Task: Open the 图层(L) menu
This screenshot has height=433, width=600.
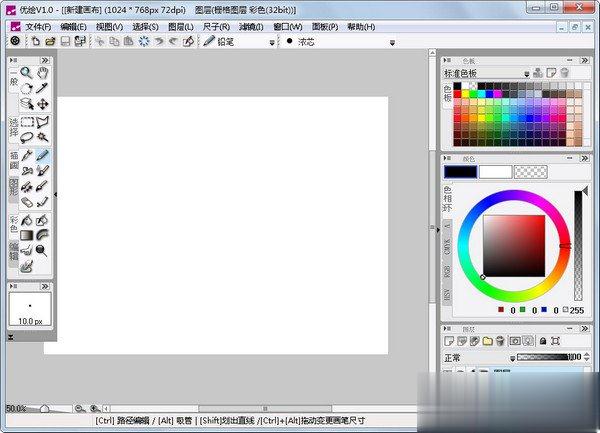Action: pyautogui.click(x=181, y=26)
